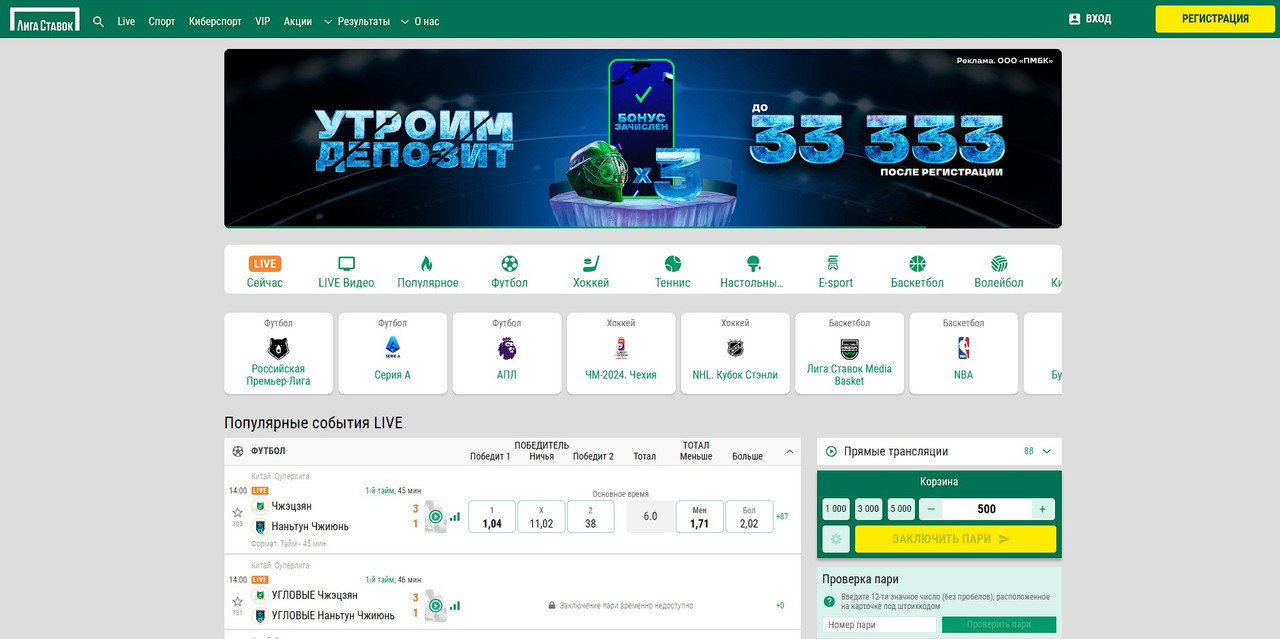
Task: Collapse the ФУТБОЛ live events section
Action: (x=789, y=452)
